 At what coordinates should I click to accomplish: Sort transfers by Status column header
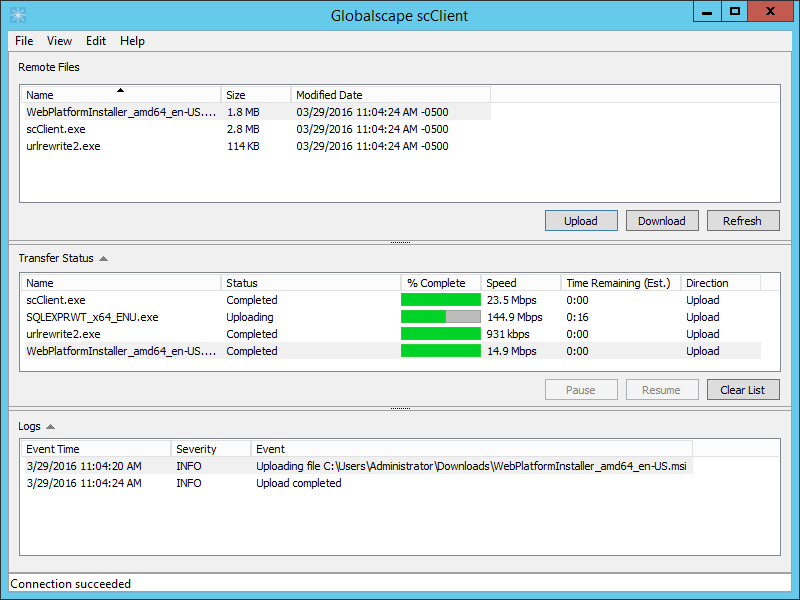311,283
